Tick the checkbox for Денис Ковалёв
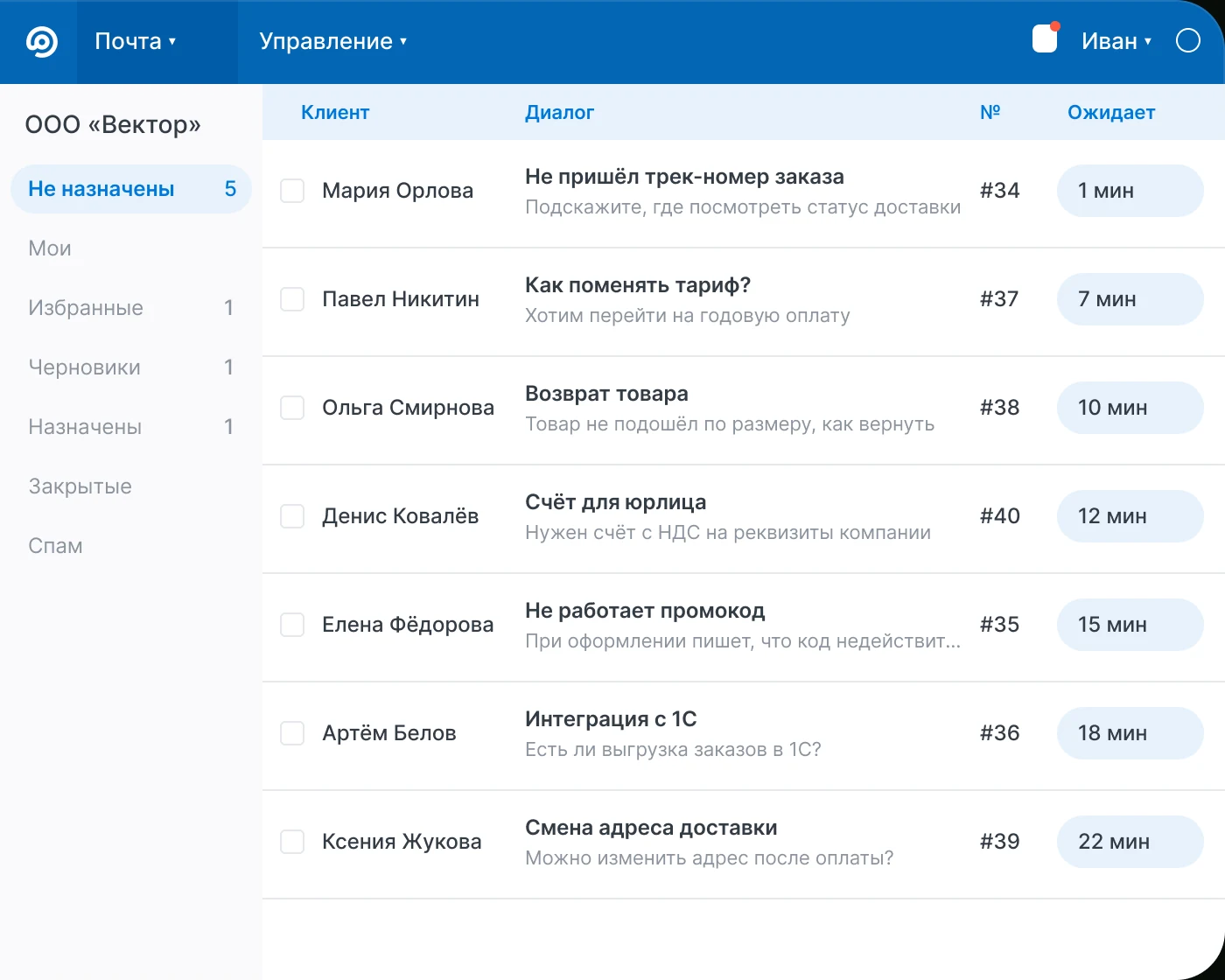The width and height of the screenshot is (1225, 980). pyautogui.click(x=292, y=516)
